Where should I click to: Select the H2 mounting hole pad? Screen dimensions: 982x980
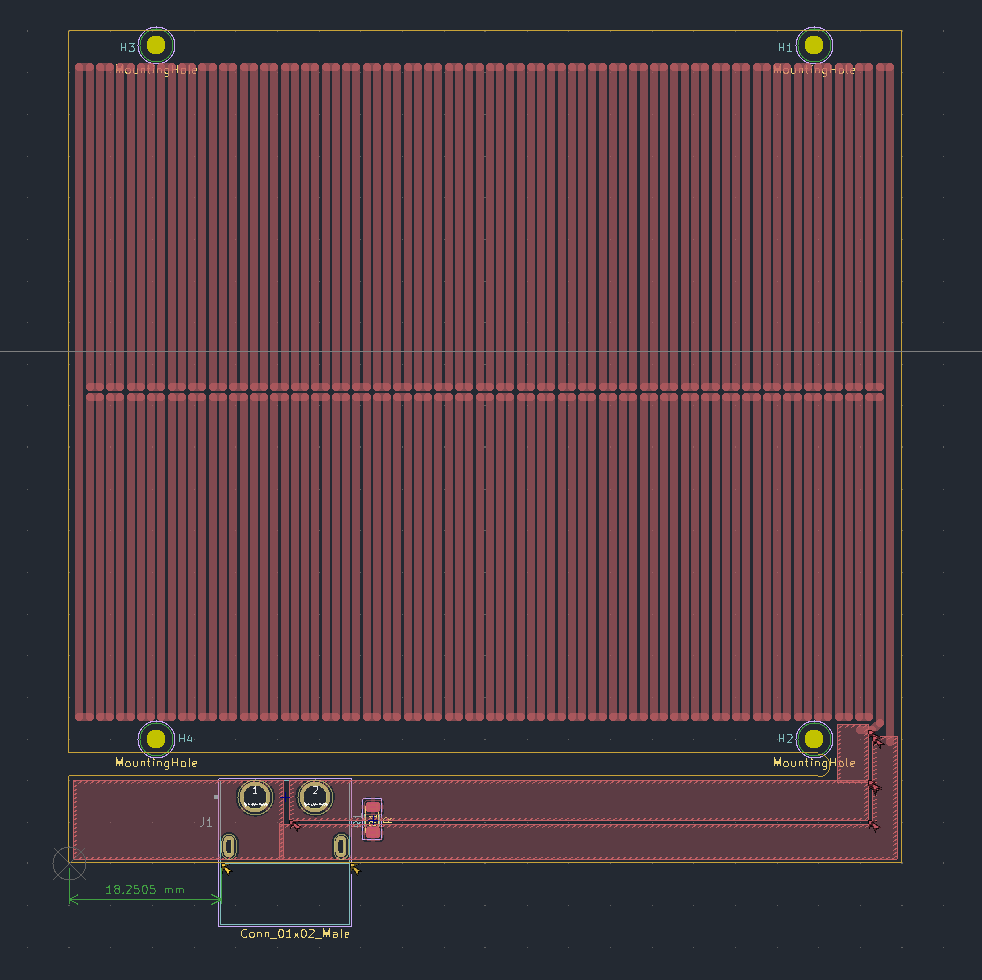pyautogui.click(x=814, y=739)
